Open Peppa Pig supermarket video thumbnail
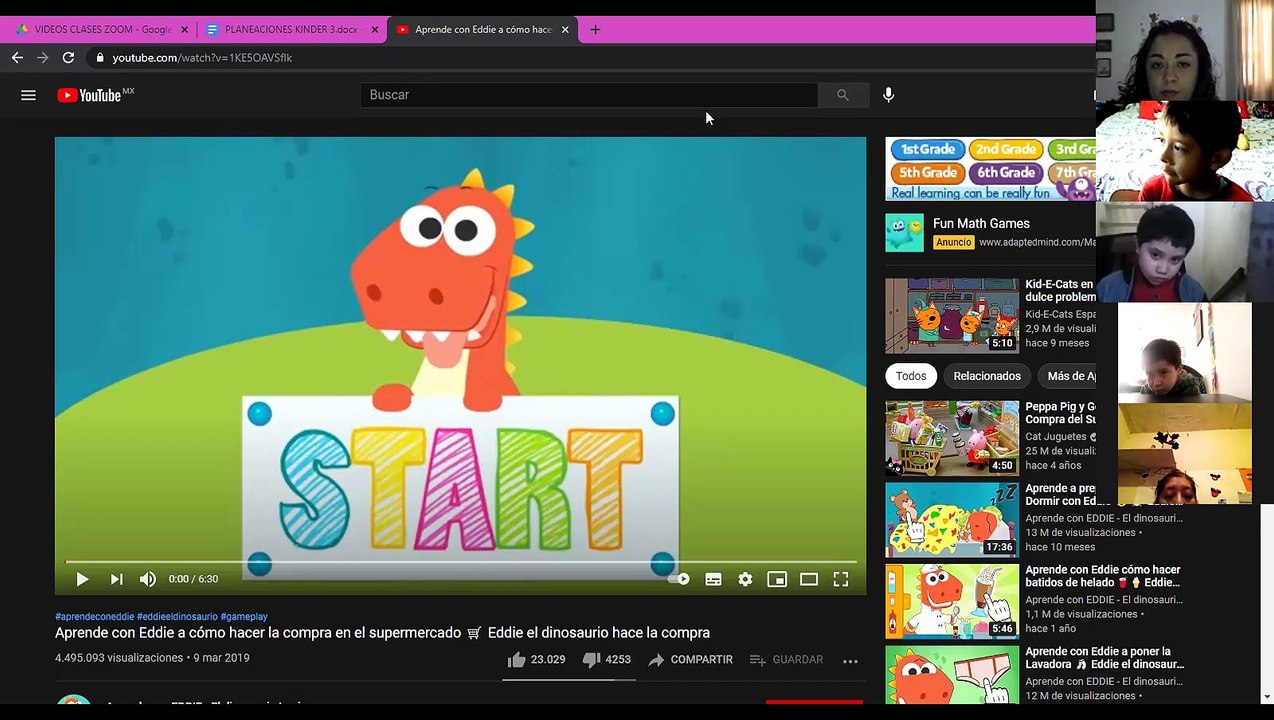This screenshot has height=720, width=1274. (x=952, y=438)
